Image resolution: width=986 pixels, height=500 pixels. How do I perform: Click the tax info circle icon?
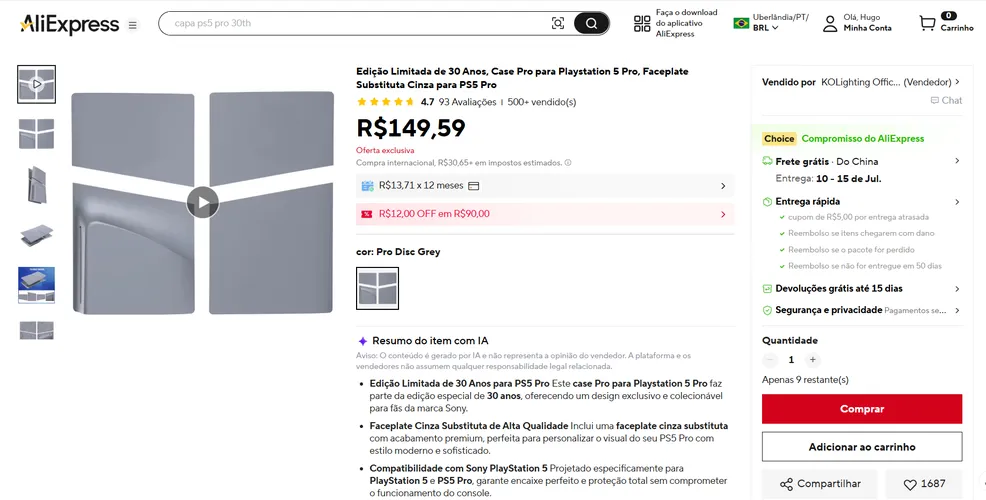pyautogui.click(x=568, y=162)
